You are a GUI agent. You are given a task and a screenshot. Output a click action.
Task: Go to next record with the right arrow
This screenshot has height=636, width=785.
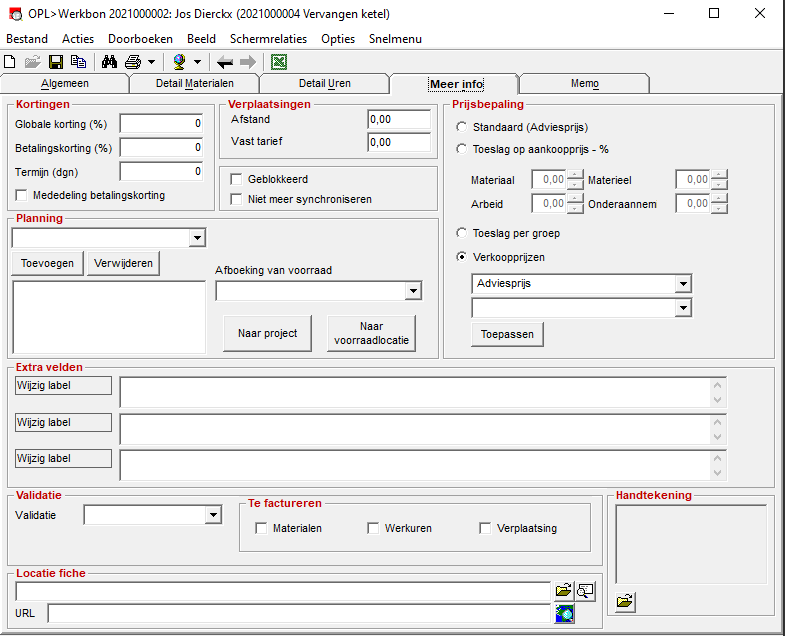(x=248, y=63)
